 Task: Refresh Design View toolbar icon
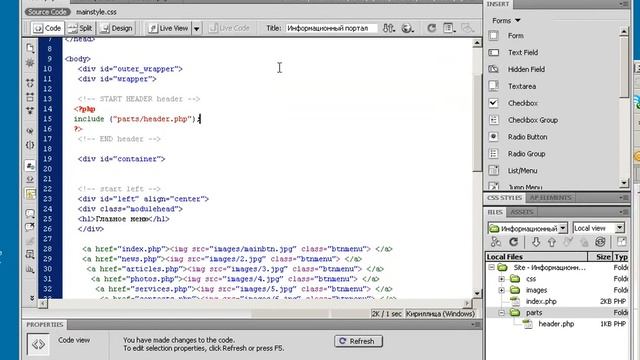tap(431, 28)
